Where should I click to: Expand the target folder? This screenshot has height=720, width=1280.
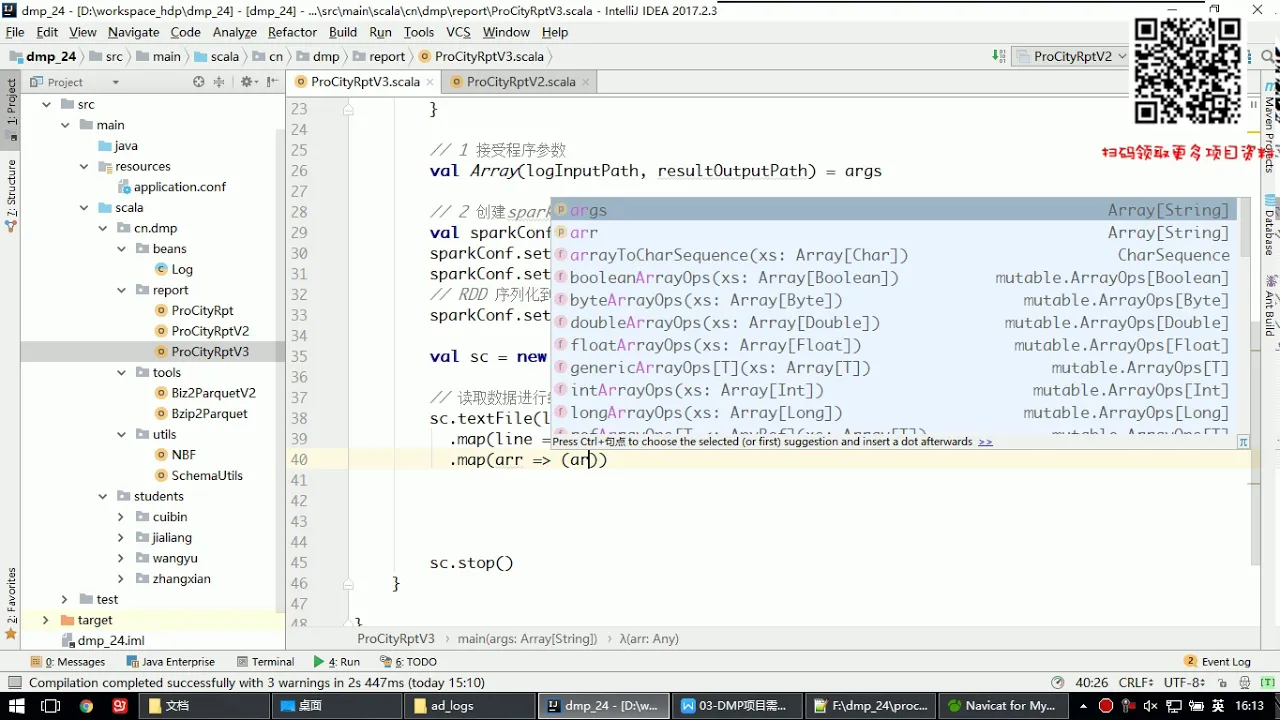click(x=46, y=620)
